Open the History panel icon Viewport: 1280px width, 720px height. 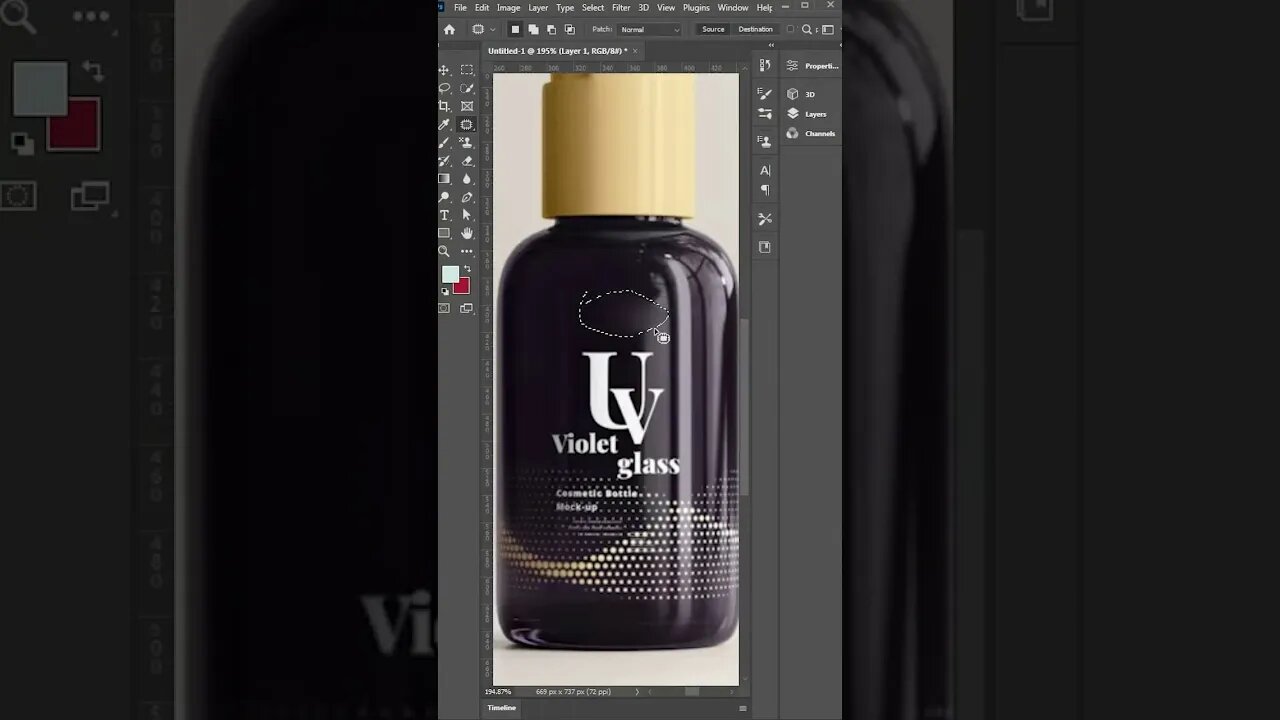pos(765,65)
